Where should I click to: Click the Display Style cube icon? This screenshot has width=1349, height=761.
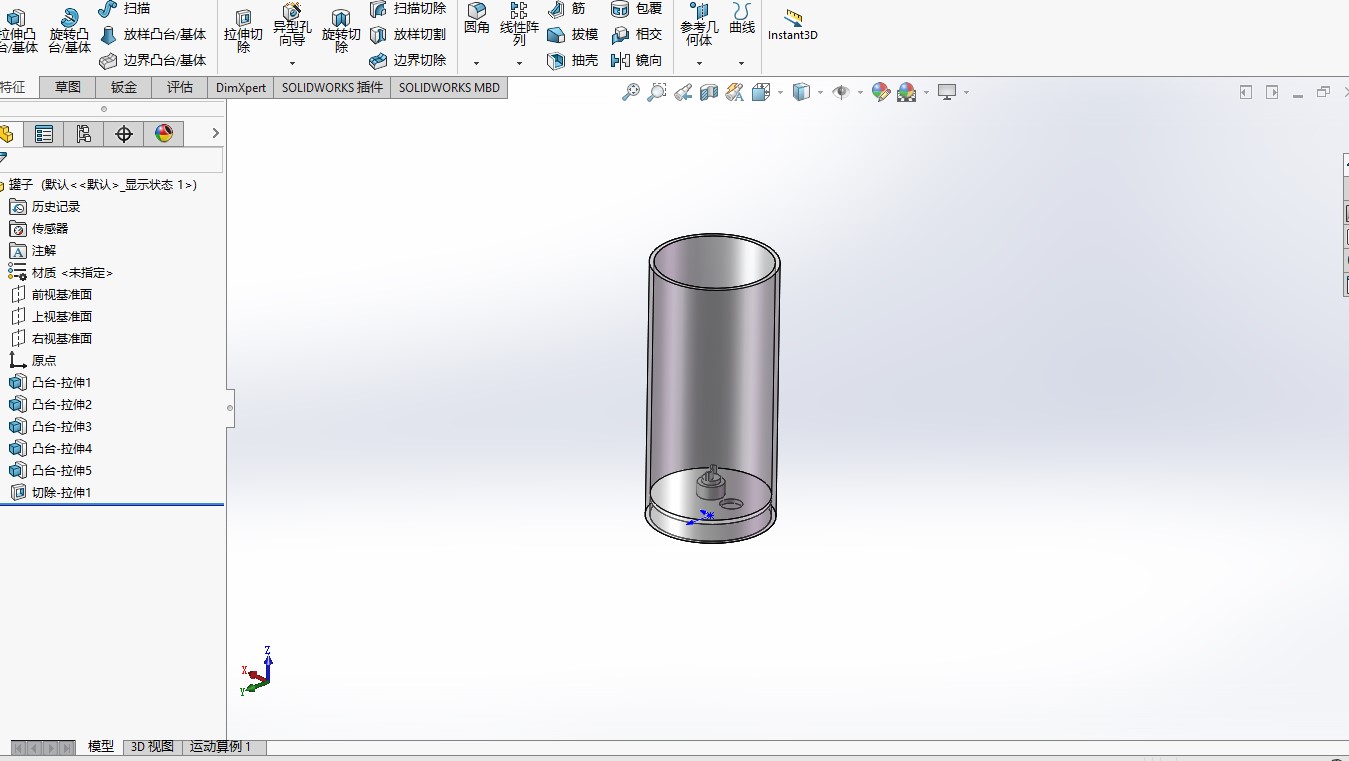tap(801, 92)
